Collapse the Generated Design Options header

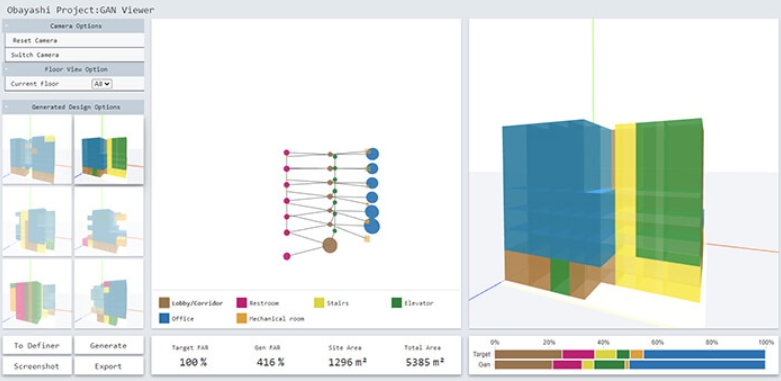74,107
